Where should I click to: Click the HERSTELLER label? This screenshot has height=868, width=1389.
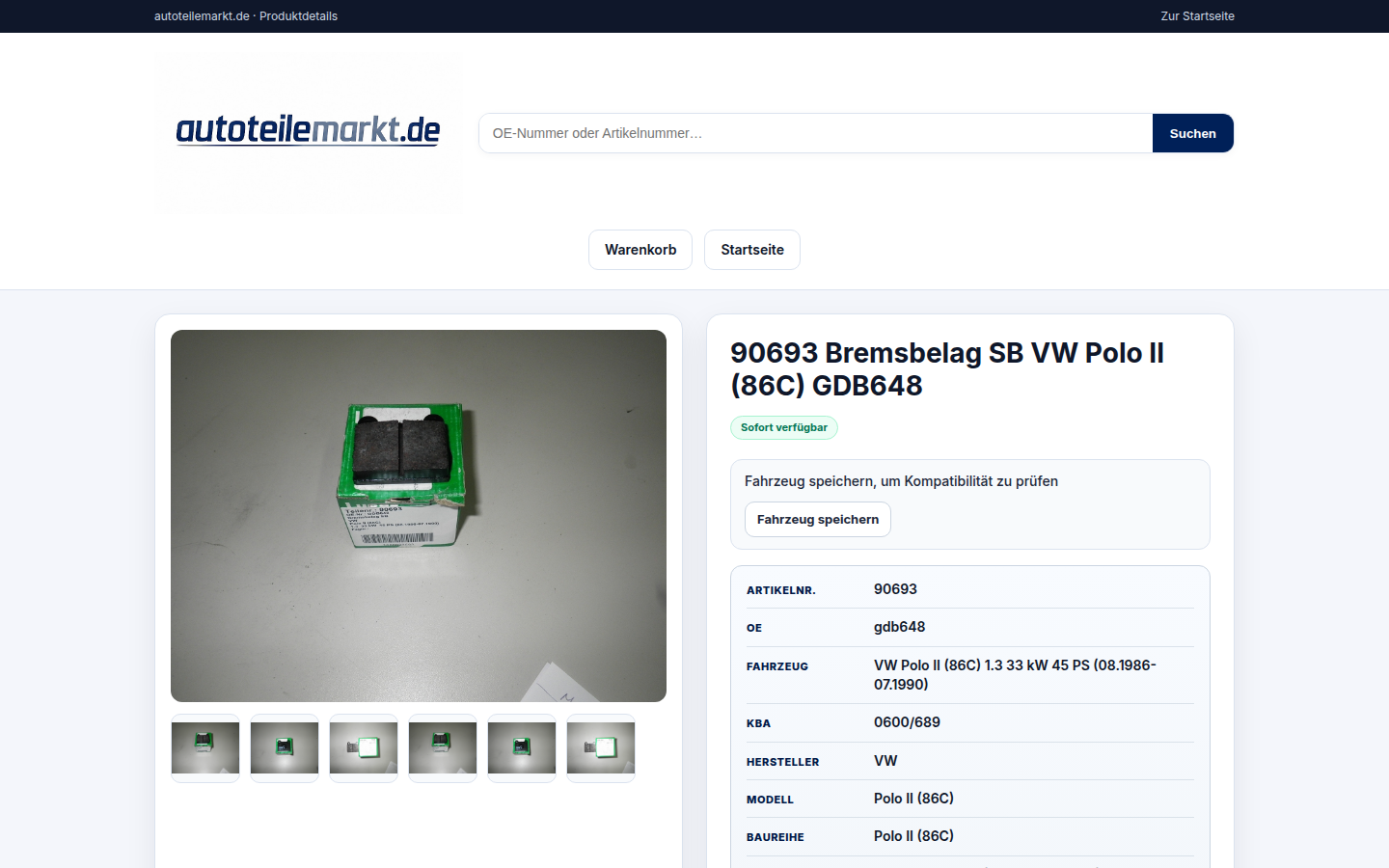tap(782, 762)
